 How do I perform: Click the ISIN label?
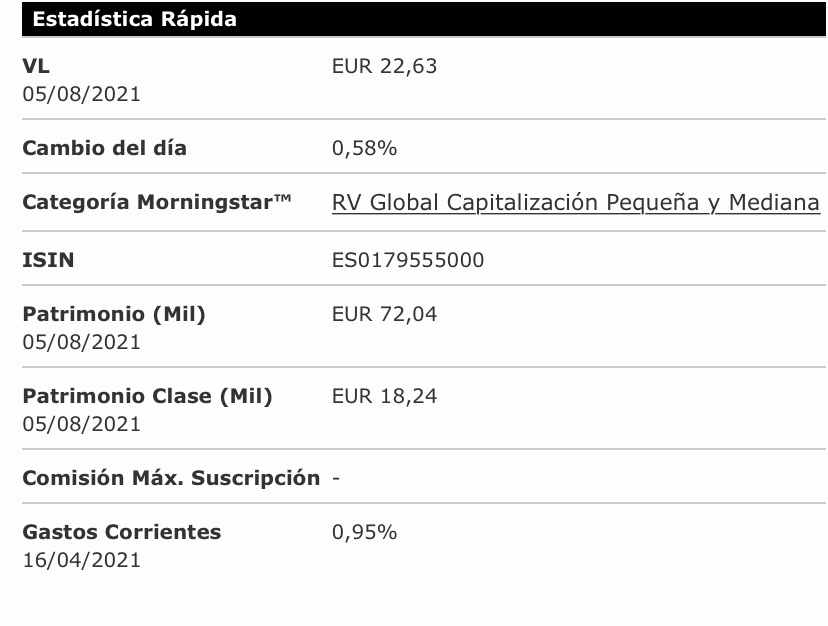pos(48,260)
